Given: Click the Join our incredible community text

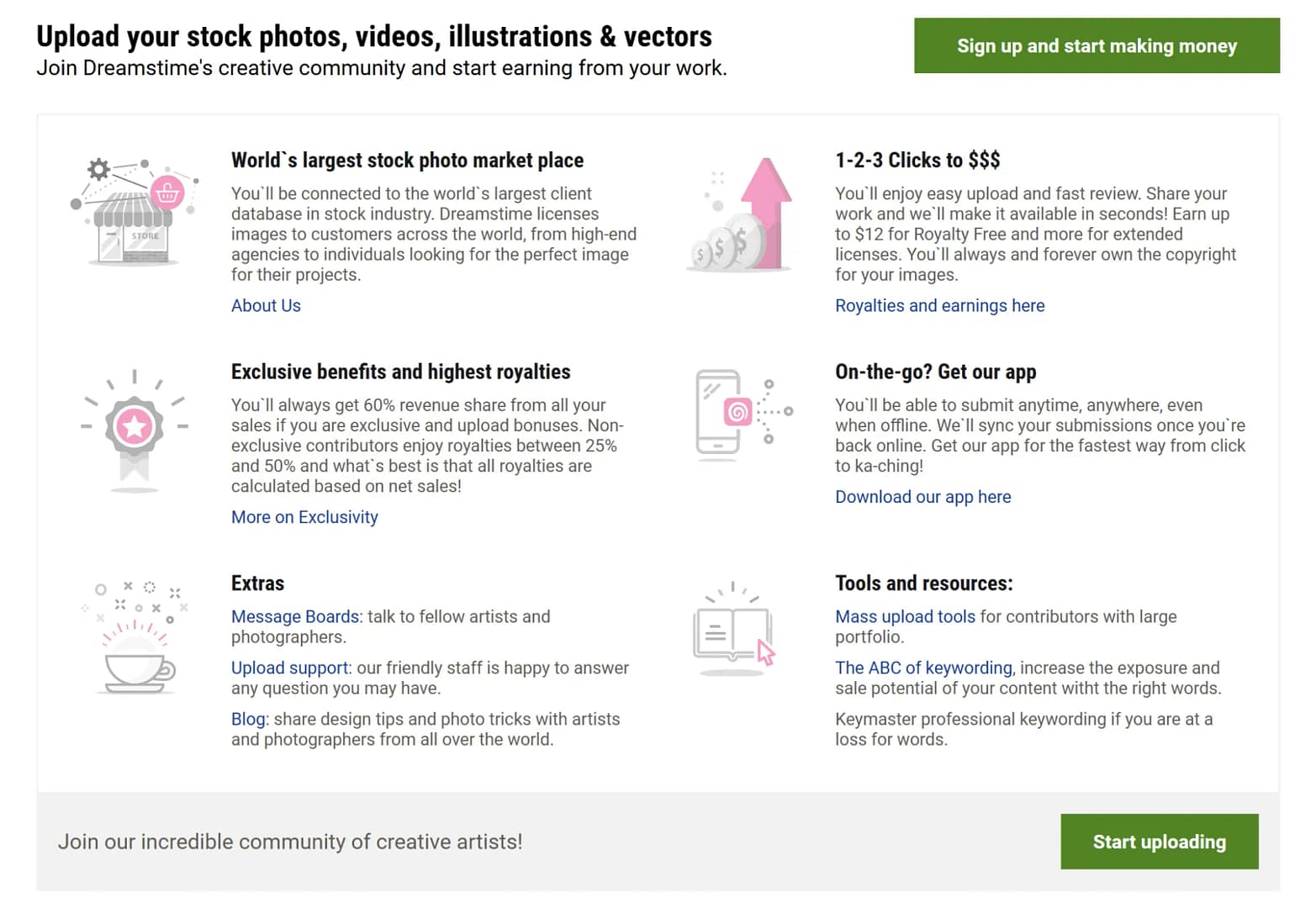Looking at the screenshot, I should click(x=290, y=842).
